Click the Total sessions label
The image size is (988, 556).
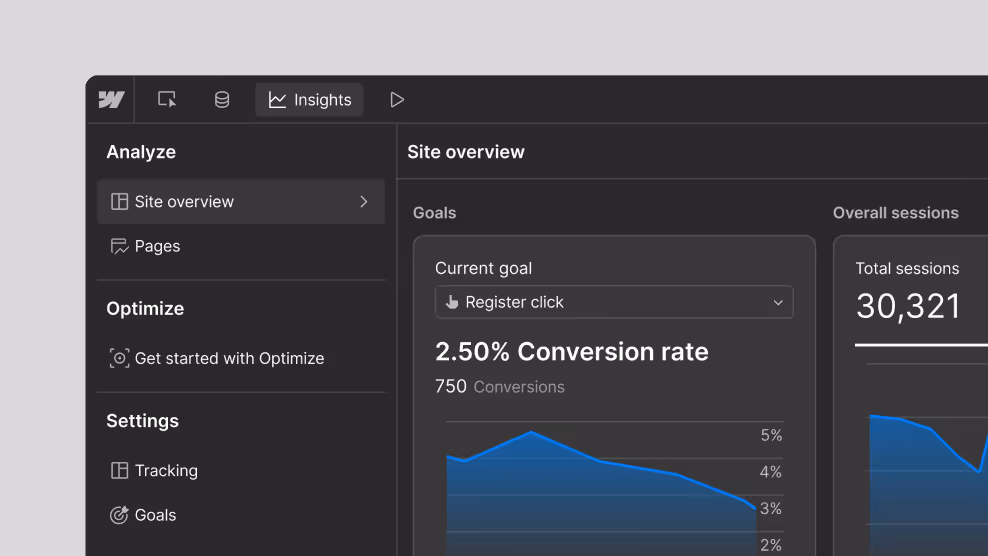pyautogui.click(x=907, y=269)
